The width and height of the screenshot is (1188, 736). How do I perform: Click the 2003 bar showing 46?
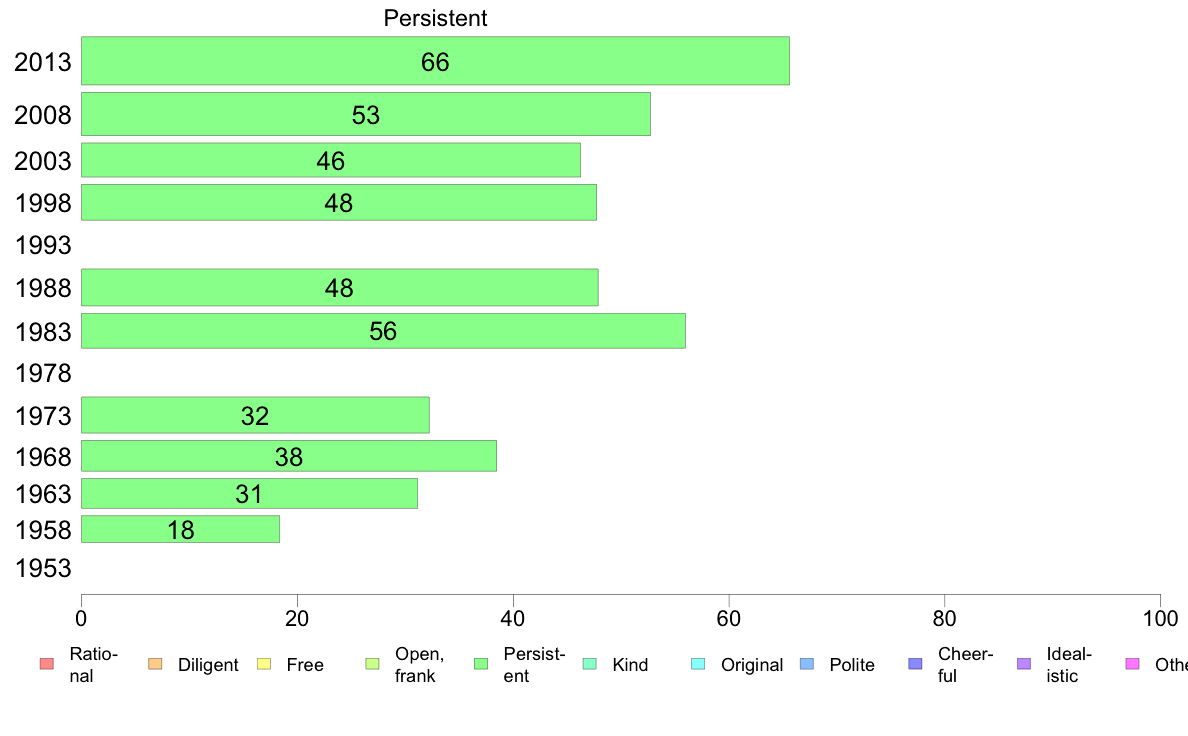[x=330, y=160]
